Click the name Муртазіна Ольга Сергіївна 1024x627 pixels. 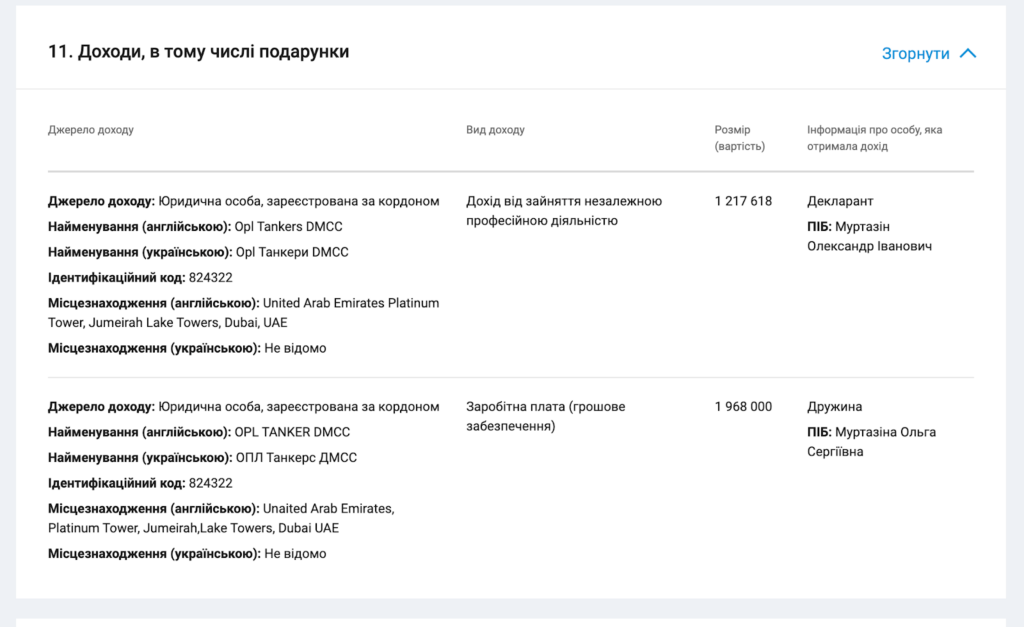[x=871, y=442]
